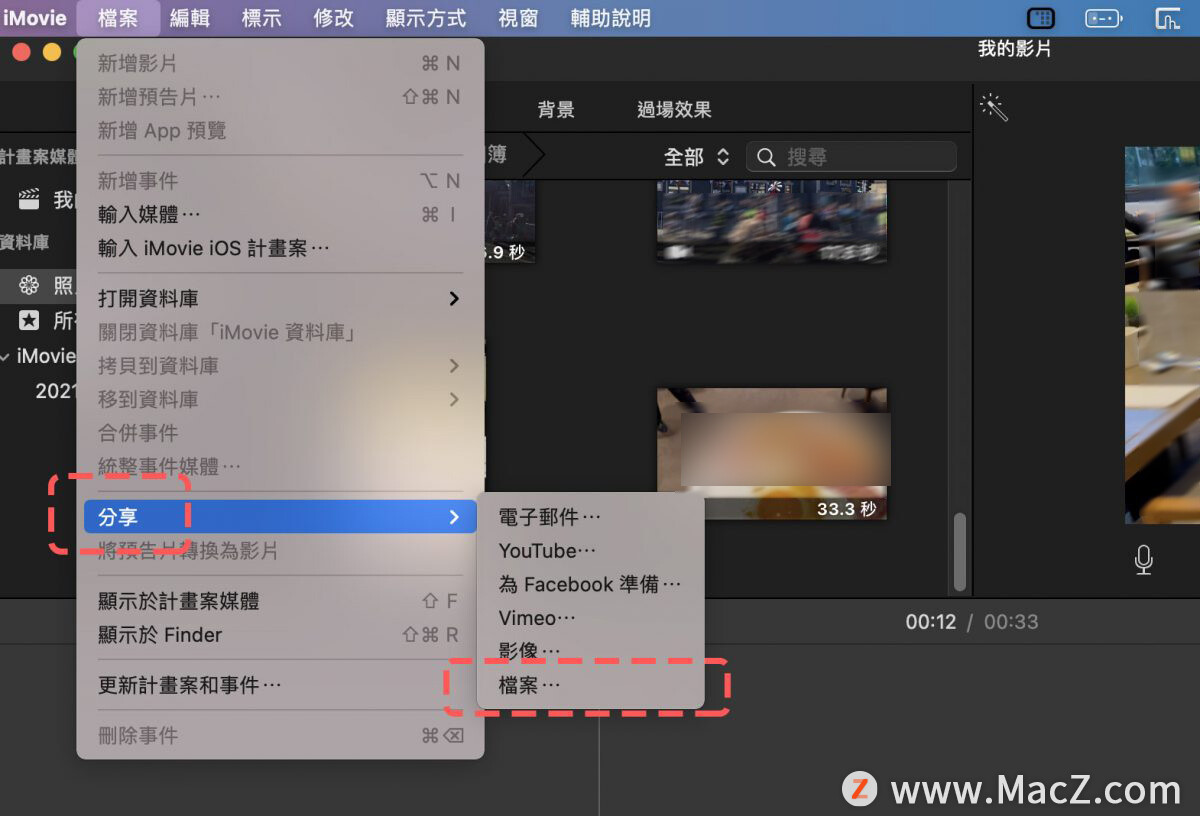
Task: Click the battery status menu bar icon
Action: [x=1103, y=18]
